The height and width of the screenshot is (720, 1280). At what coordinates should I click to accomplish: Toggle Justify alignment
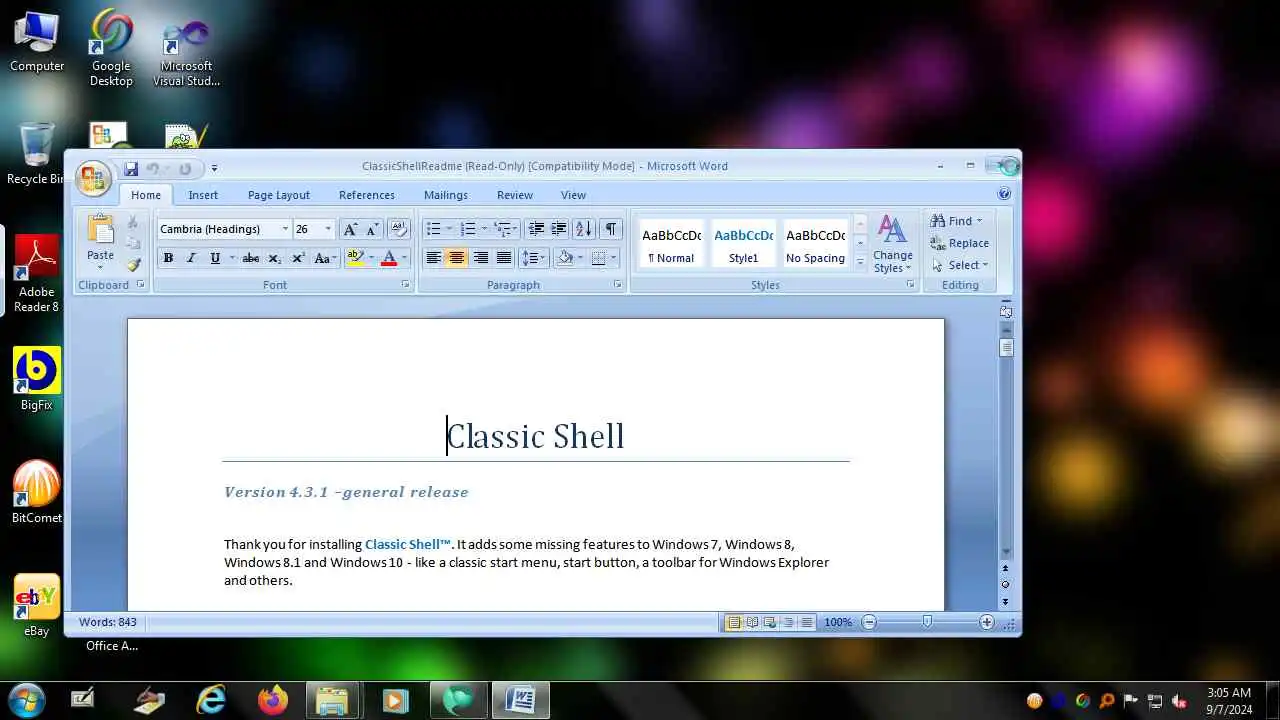(504, 258)
